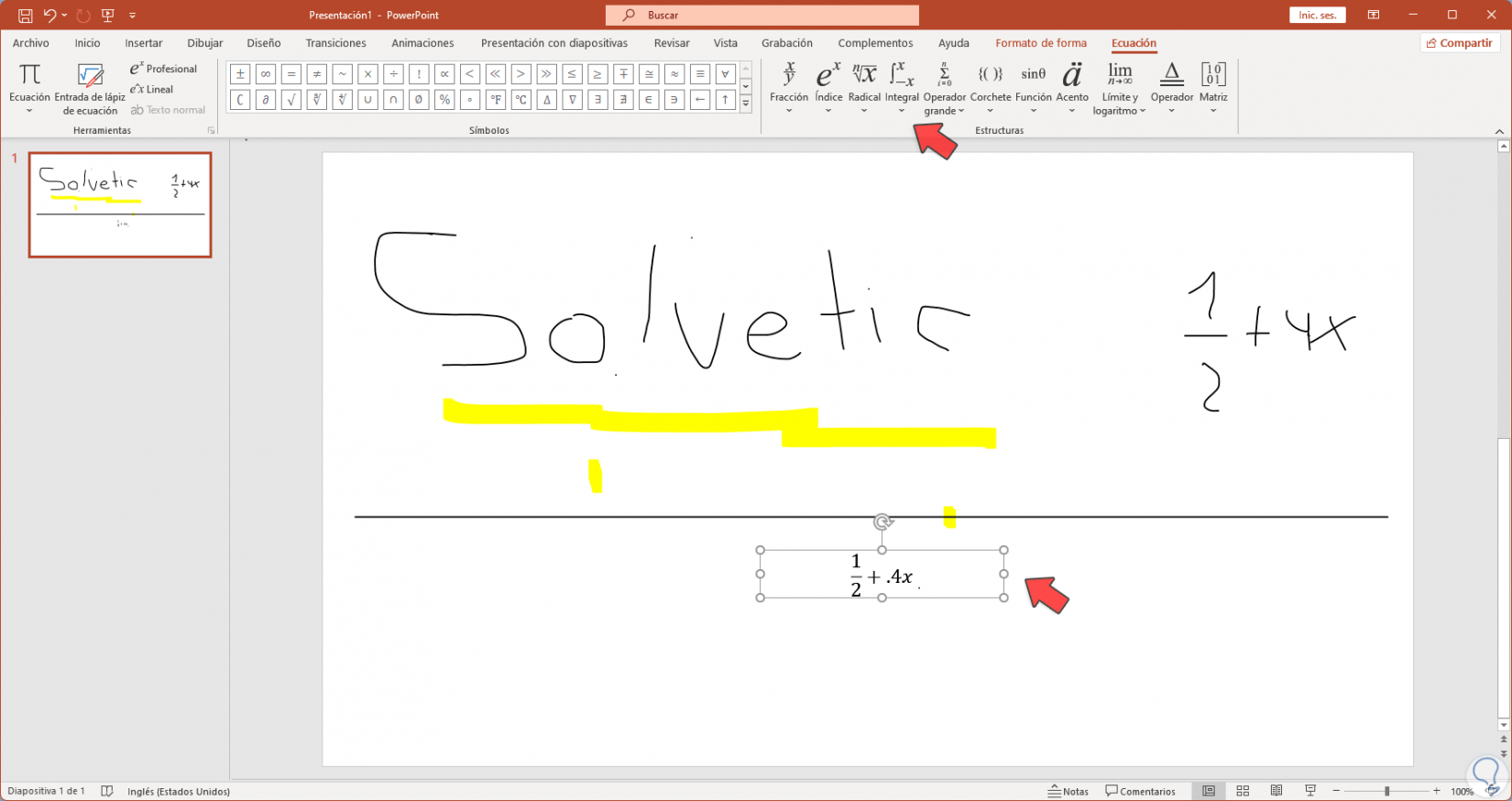Switch to Reading view

pos(1276,791)
